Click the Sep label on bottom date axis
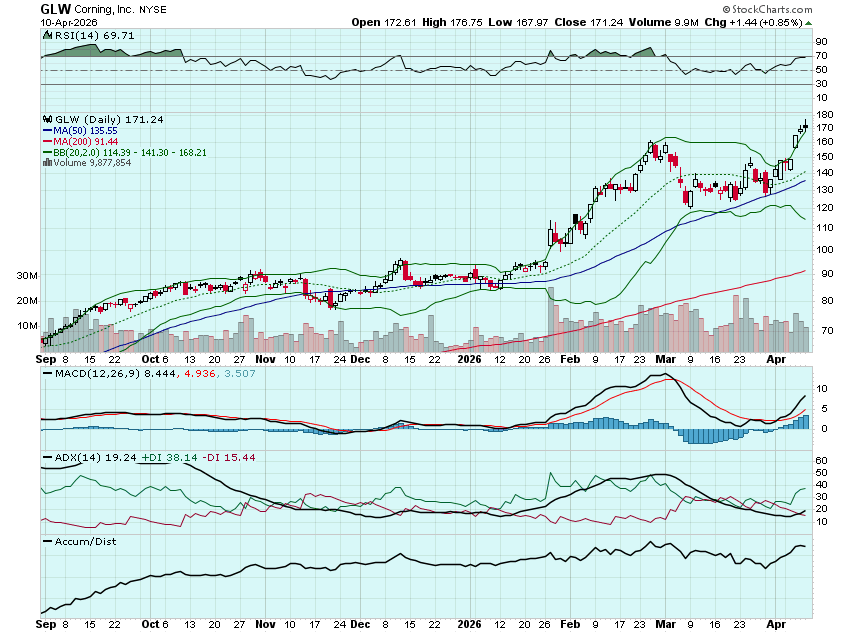Screen dimensions: 850x633 [x=46, y=624]
